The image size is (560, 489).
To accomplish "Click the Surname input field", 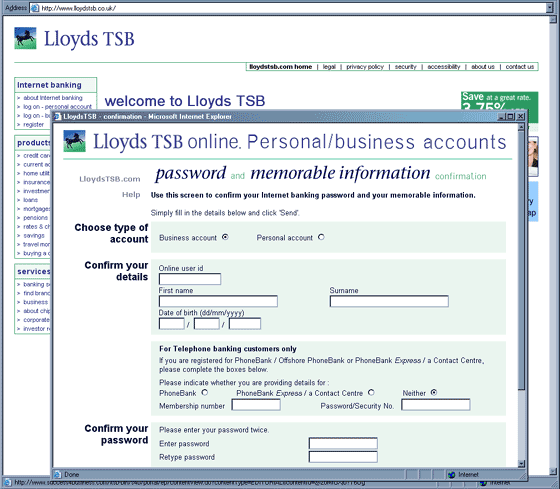I will tap(389, 301).
